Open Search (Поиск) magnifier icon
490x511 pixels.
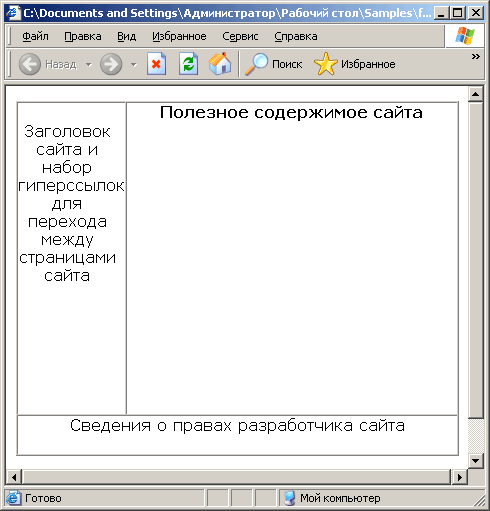pyautogui.click(x=257, y=64)
